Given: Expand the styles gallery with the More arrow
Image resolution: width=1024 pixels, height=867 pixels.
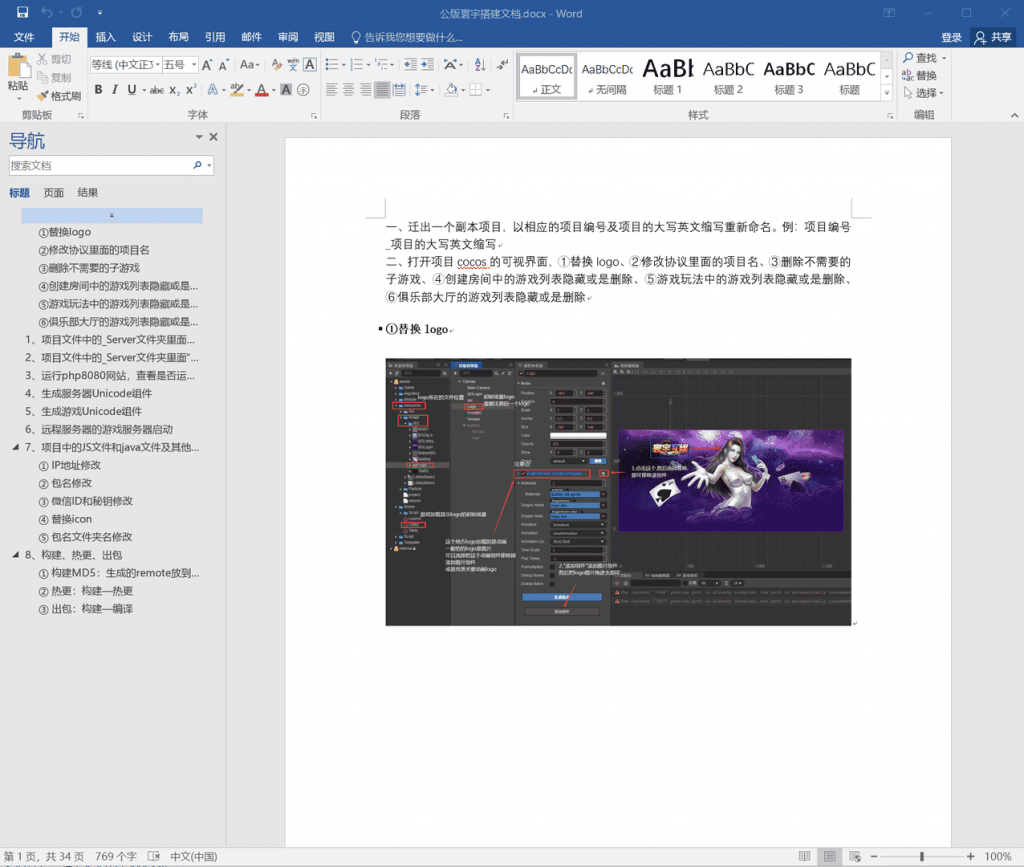Looking at the screenshot, I should click(x=886, y=92).
